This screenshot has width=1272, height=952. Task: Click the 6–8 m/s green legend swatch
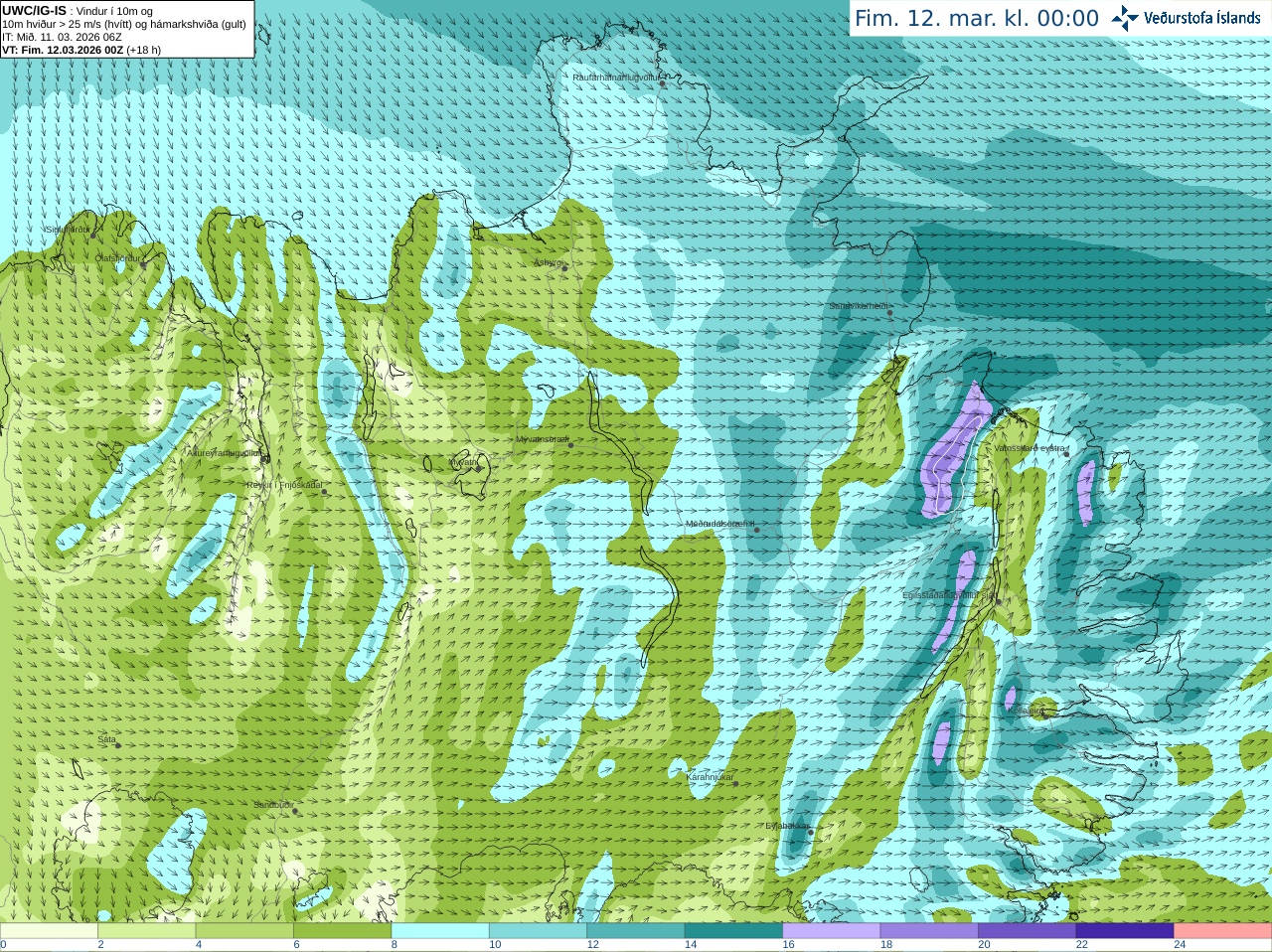pos(343,931)
